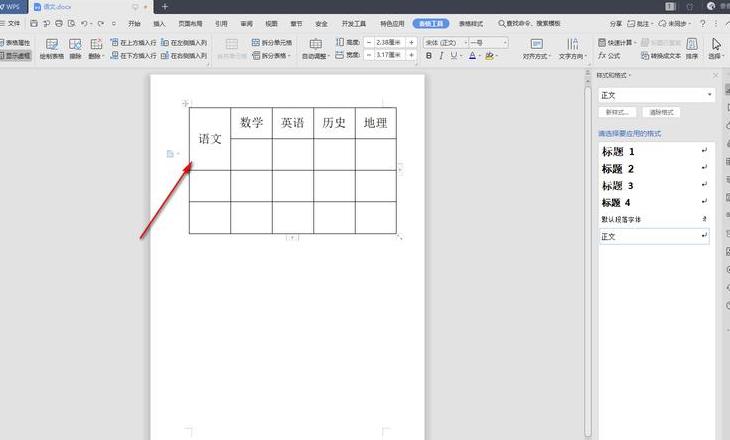The width and height of the screenshot is (730, 440).
Task: Open the 正文 style dropdown in the side pane
Action: tap(710, 95)
